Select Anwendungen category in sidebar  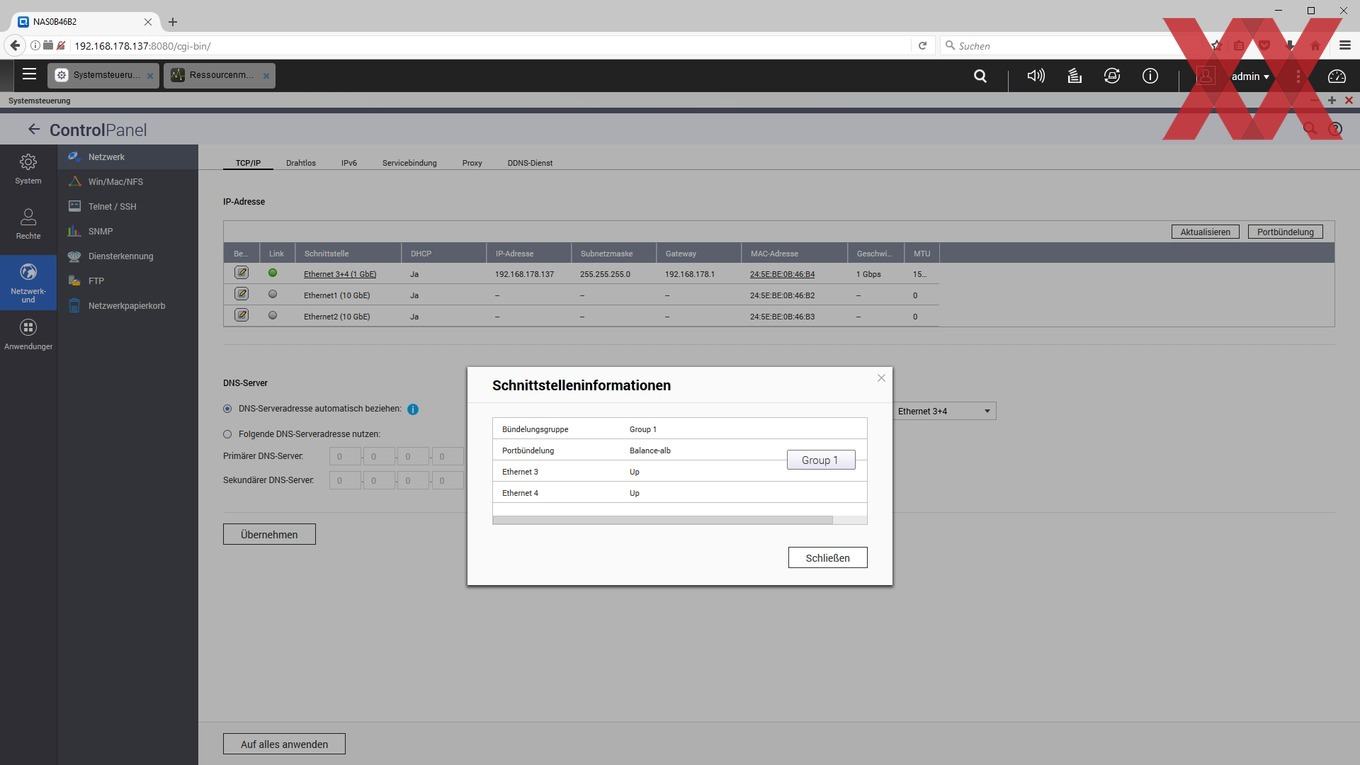[x=28, y=334]
